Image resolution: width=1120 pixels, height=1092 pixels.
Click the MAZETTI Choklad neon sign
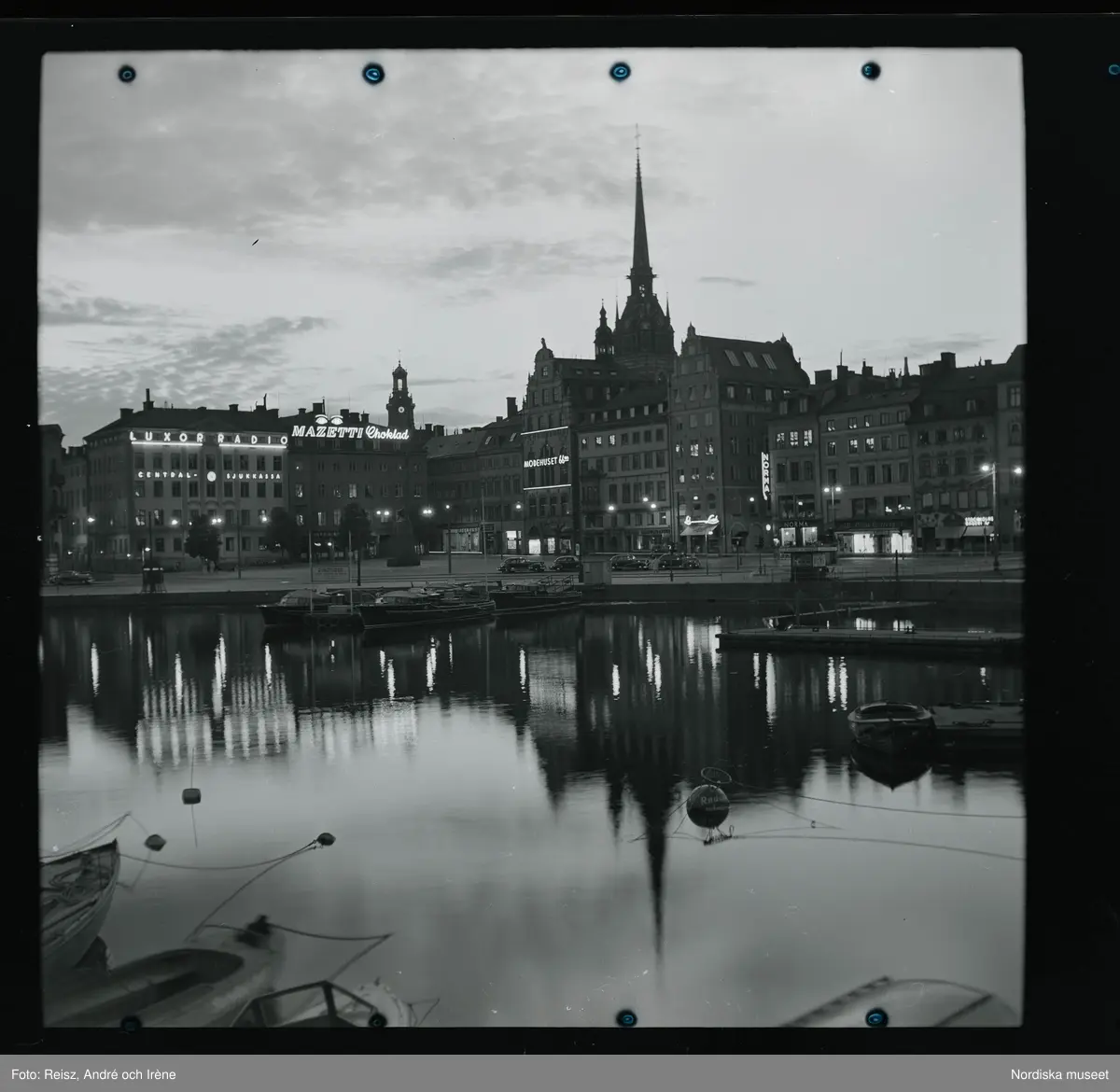(350, 432)
